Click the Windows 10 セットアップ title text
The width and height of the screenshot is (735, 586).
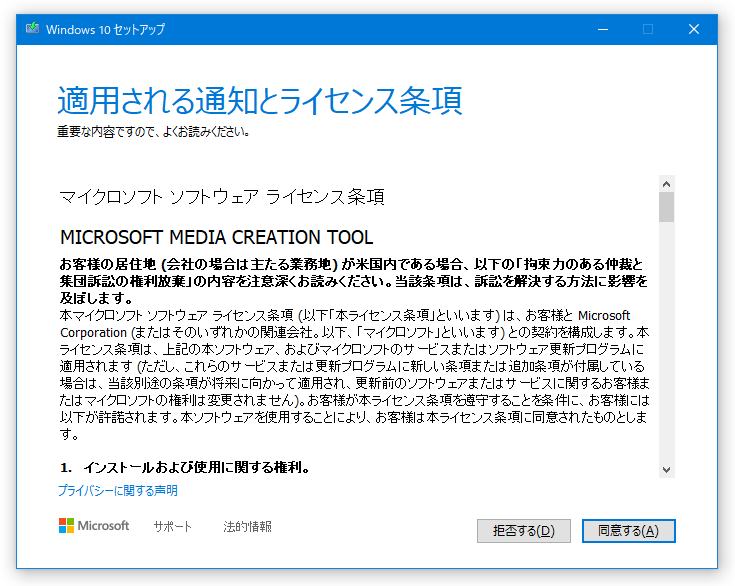pyautogui.click(x=105, y=29)
